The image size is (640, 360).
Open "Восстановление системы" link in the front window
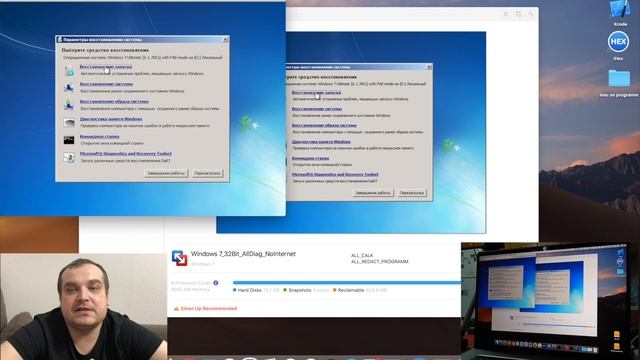(x=106, y=84)
